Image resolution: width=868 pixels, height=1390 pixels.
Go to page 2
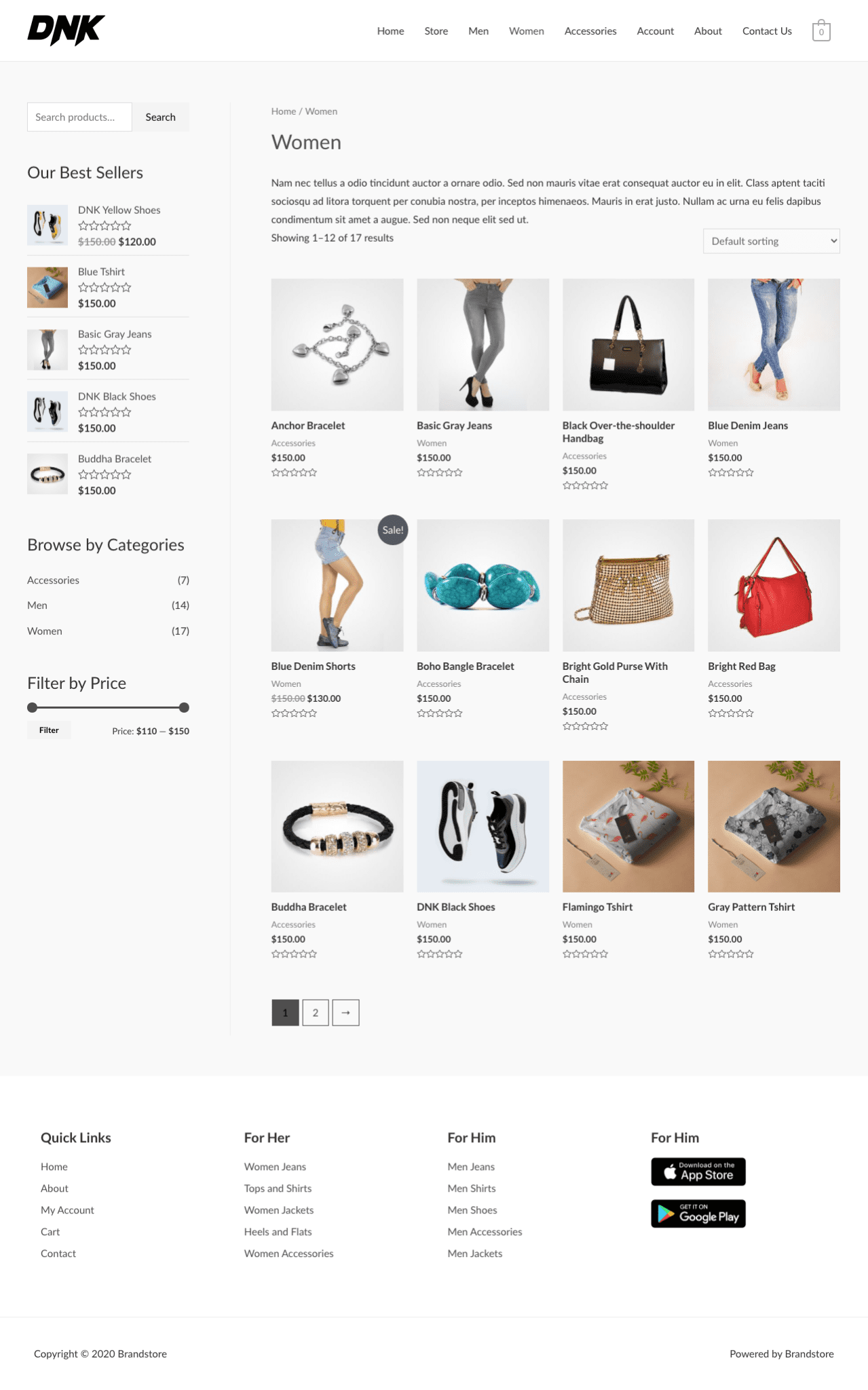(x=315, y=1013)
